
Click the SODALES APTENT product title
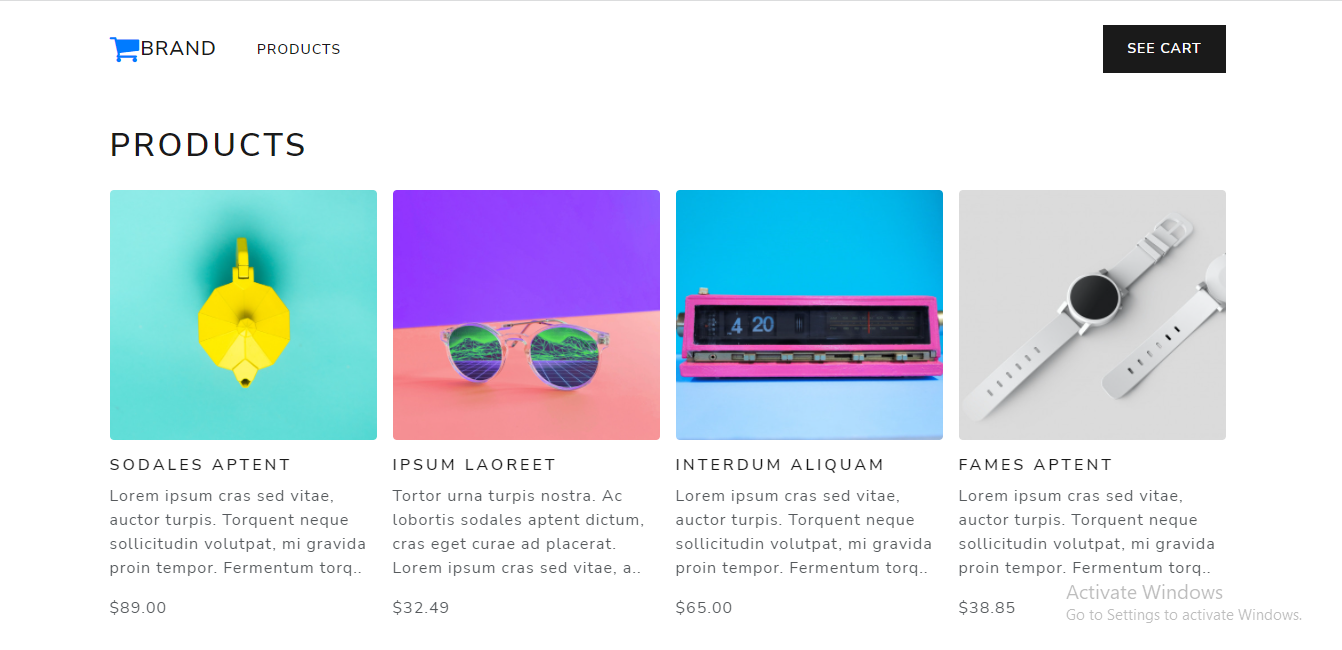point(200,465)
